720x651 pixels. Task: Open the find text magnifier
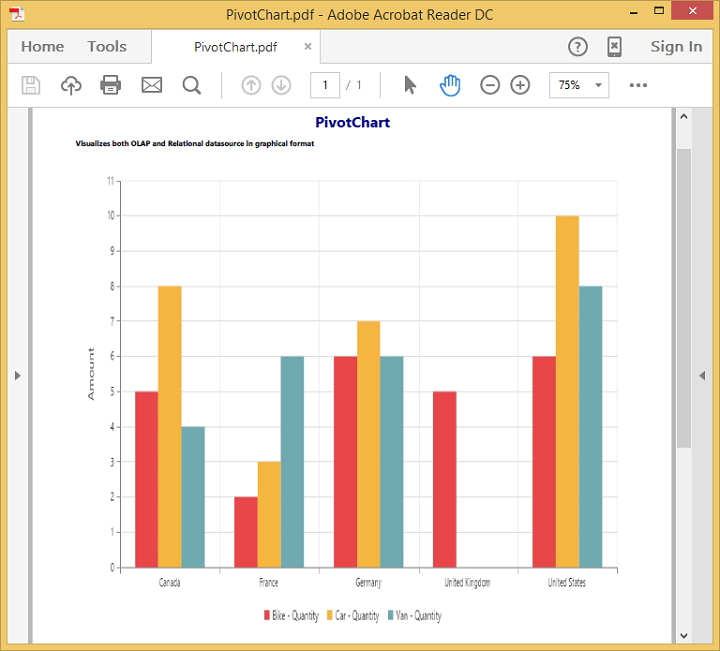tap(192, 86)
